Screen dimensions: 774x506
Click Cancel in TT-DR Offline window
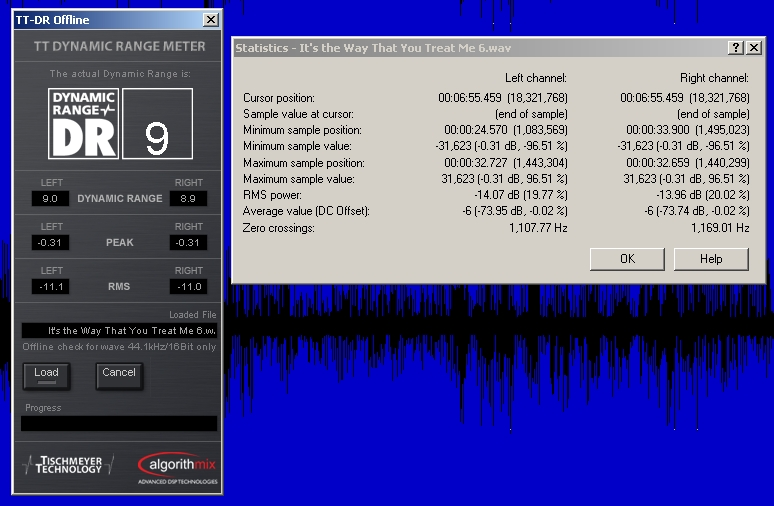click(119, 376)
